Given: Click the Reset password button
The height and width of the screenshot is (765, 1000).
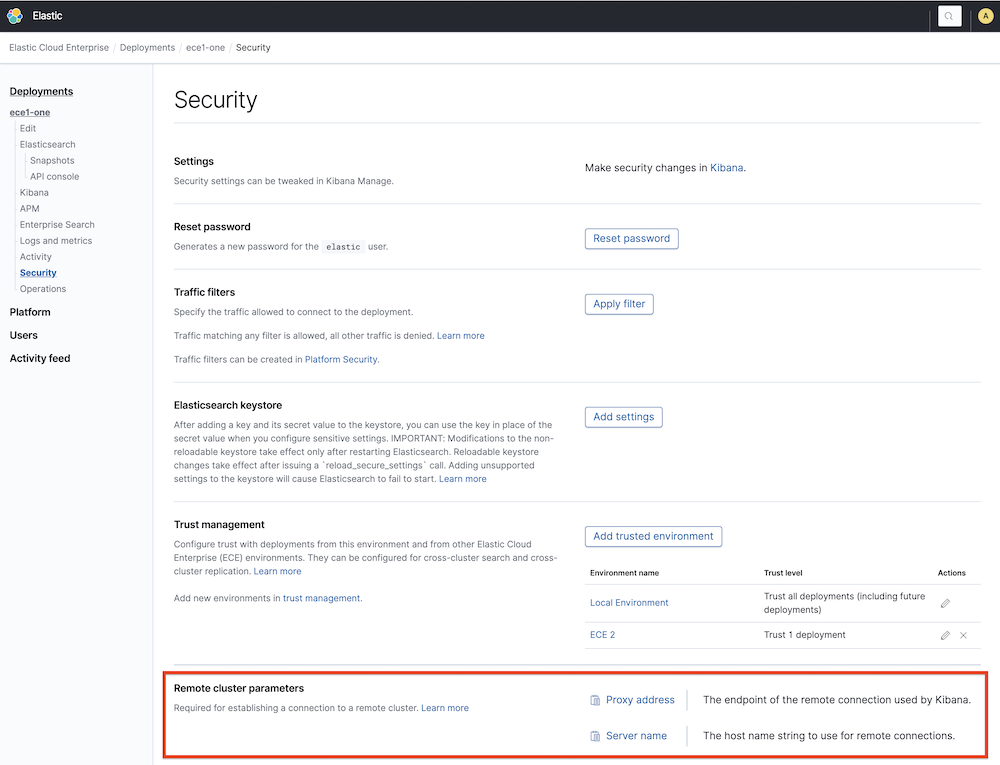Looking at the screenshot, I should [x=631, y=238].
